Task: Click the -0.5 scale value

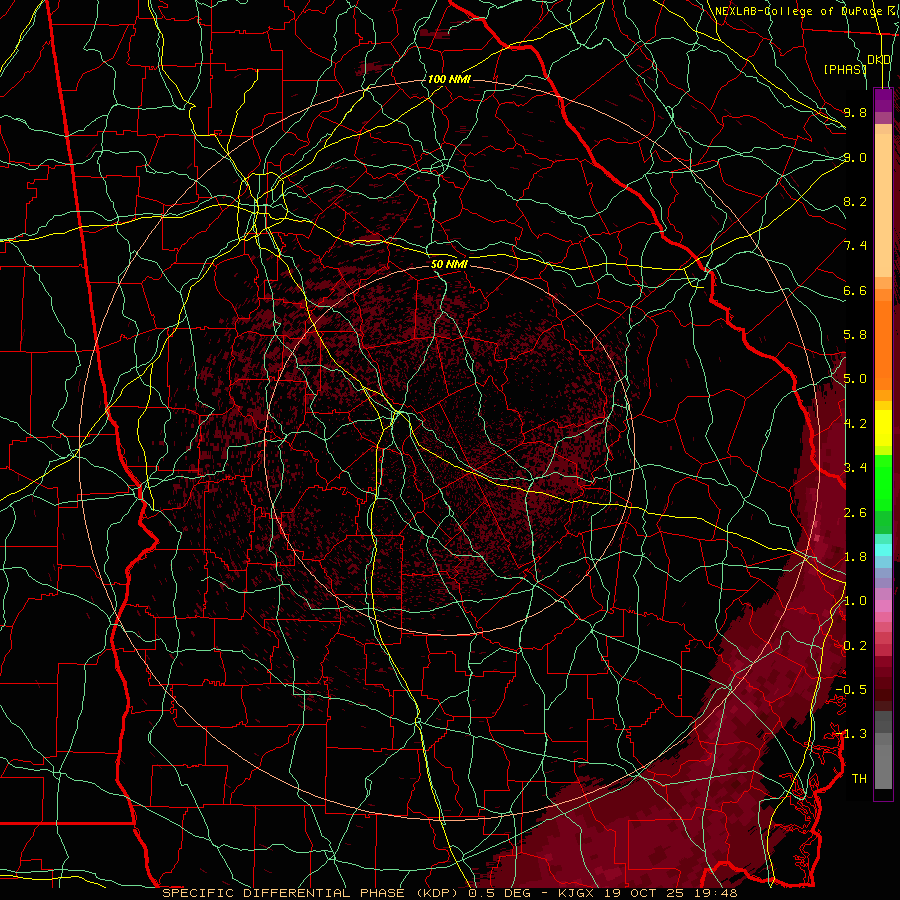Action: (x=851, y=689)
